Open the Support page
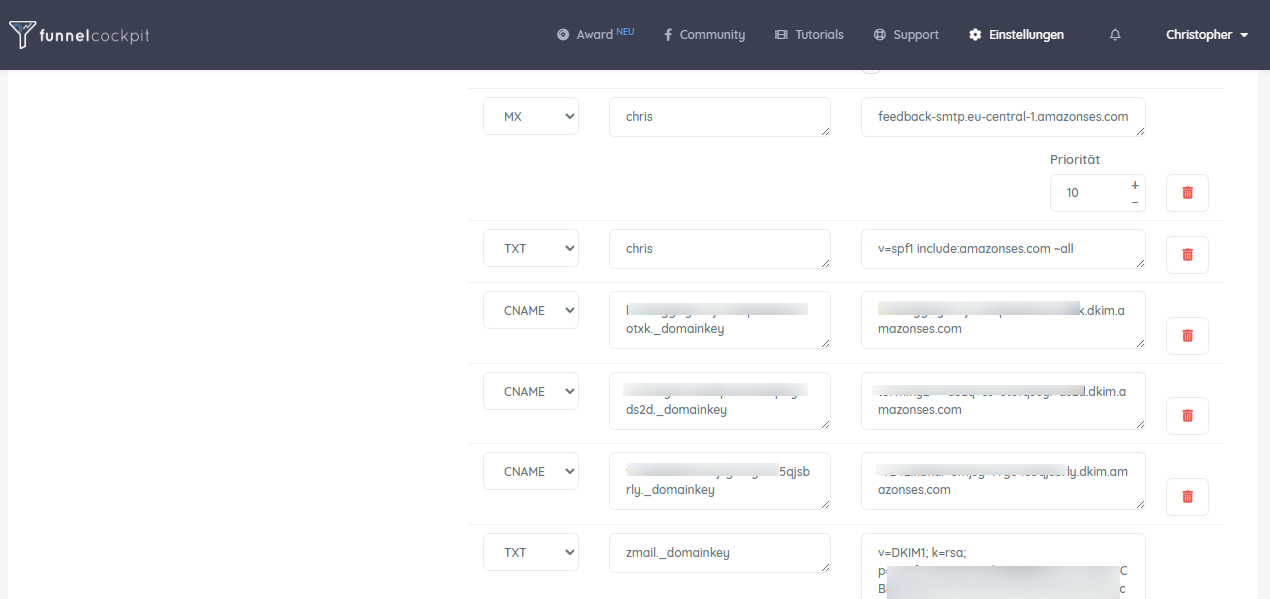 (x=906, y=35)
